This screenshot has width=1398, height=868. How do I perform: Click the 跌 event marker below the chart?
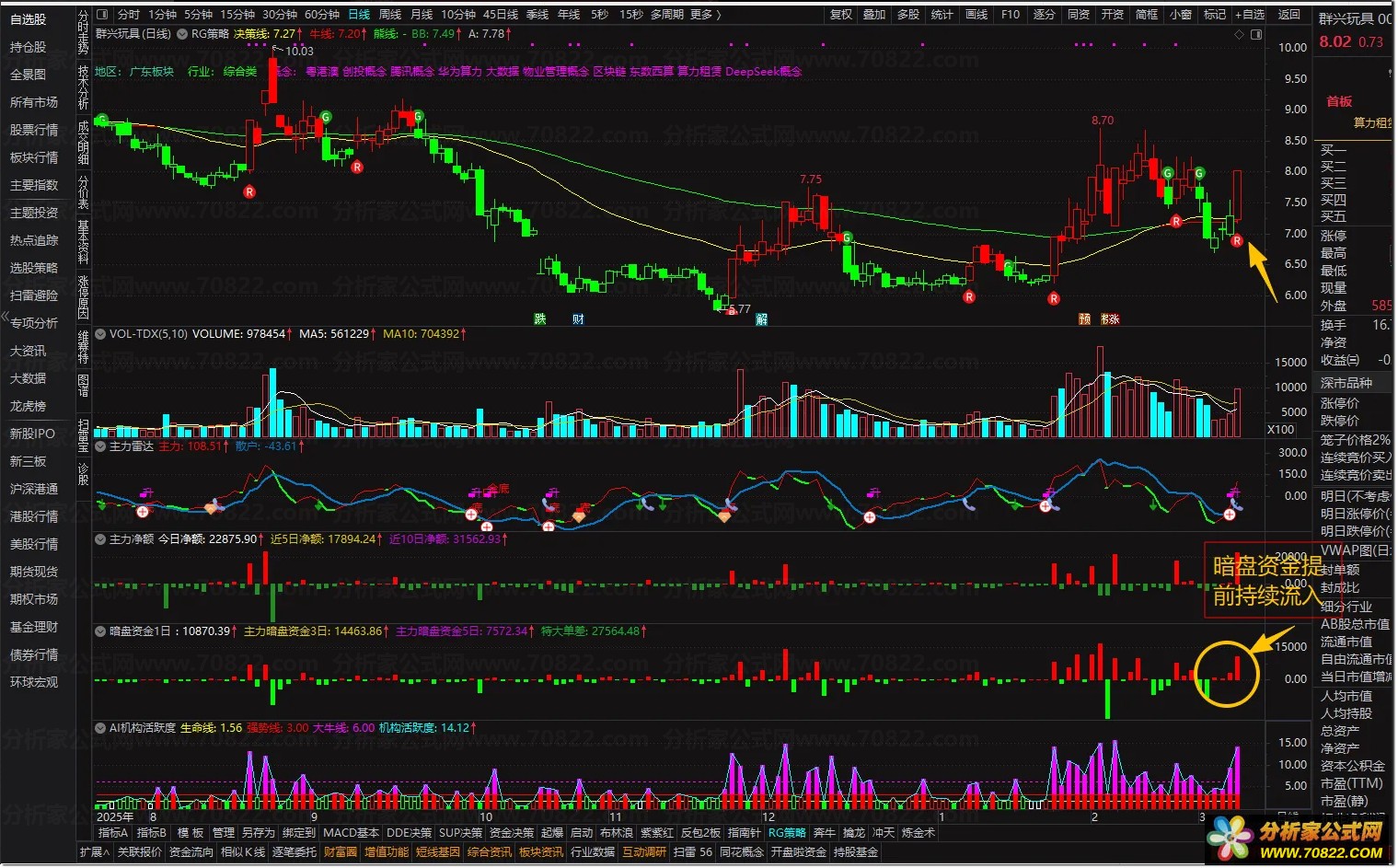tap(540, 318)
